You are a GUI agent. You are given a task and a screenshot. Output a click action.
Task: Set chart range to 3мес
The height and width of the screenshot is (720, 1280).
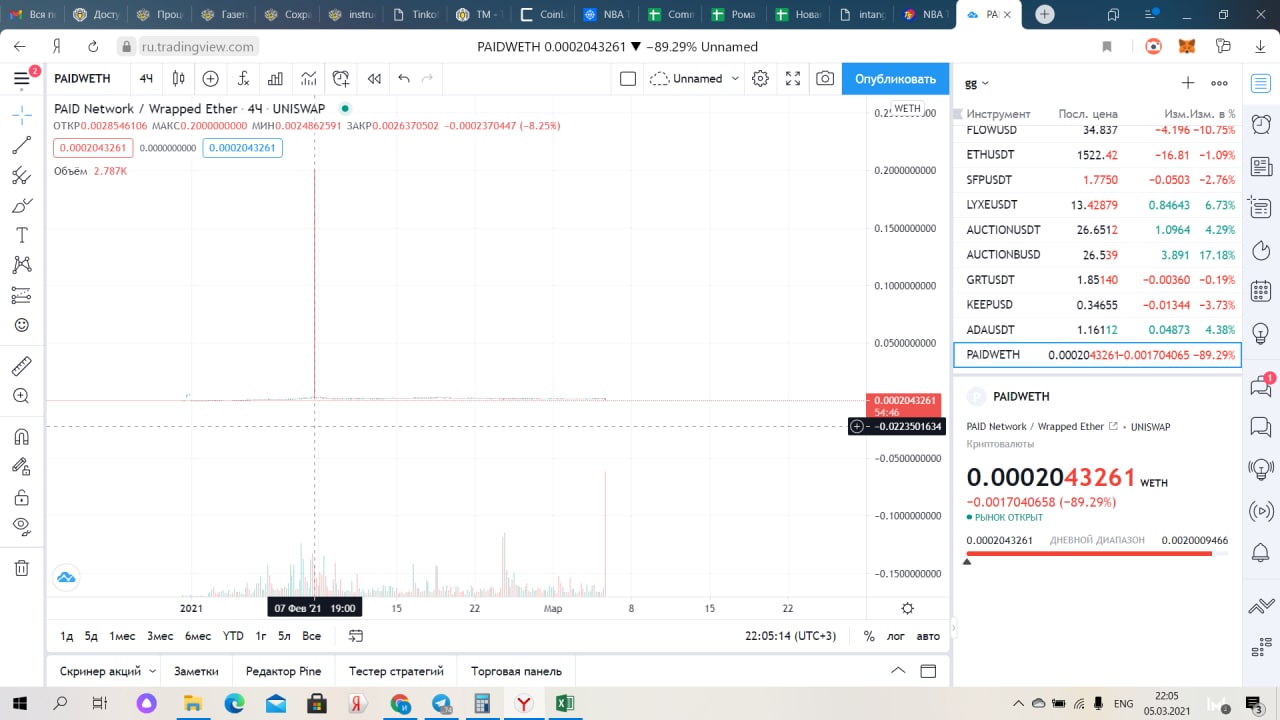pos(160,636)
